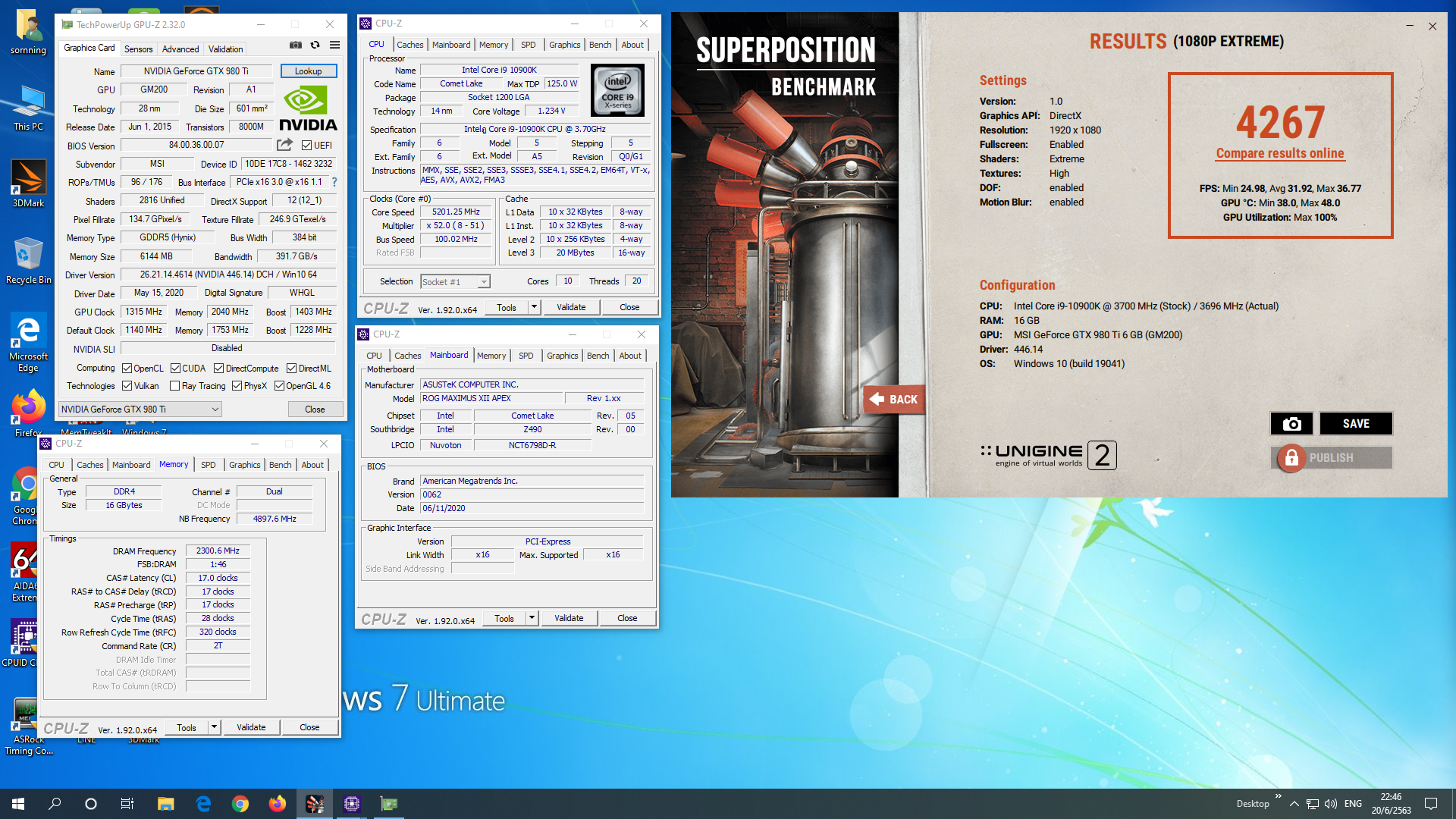Click the Superposition screenshot camera button
Viewport: 1456px width, 819px height.
point(1292,424)
